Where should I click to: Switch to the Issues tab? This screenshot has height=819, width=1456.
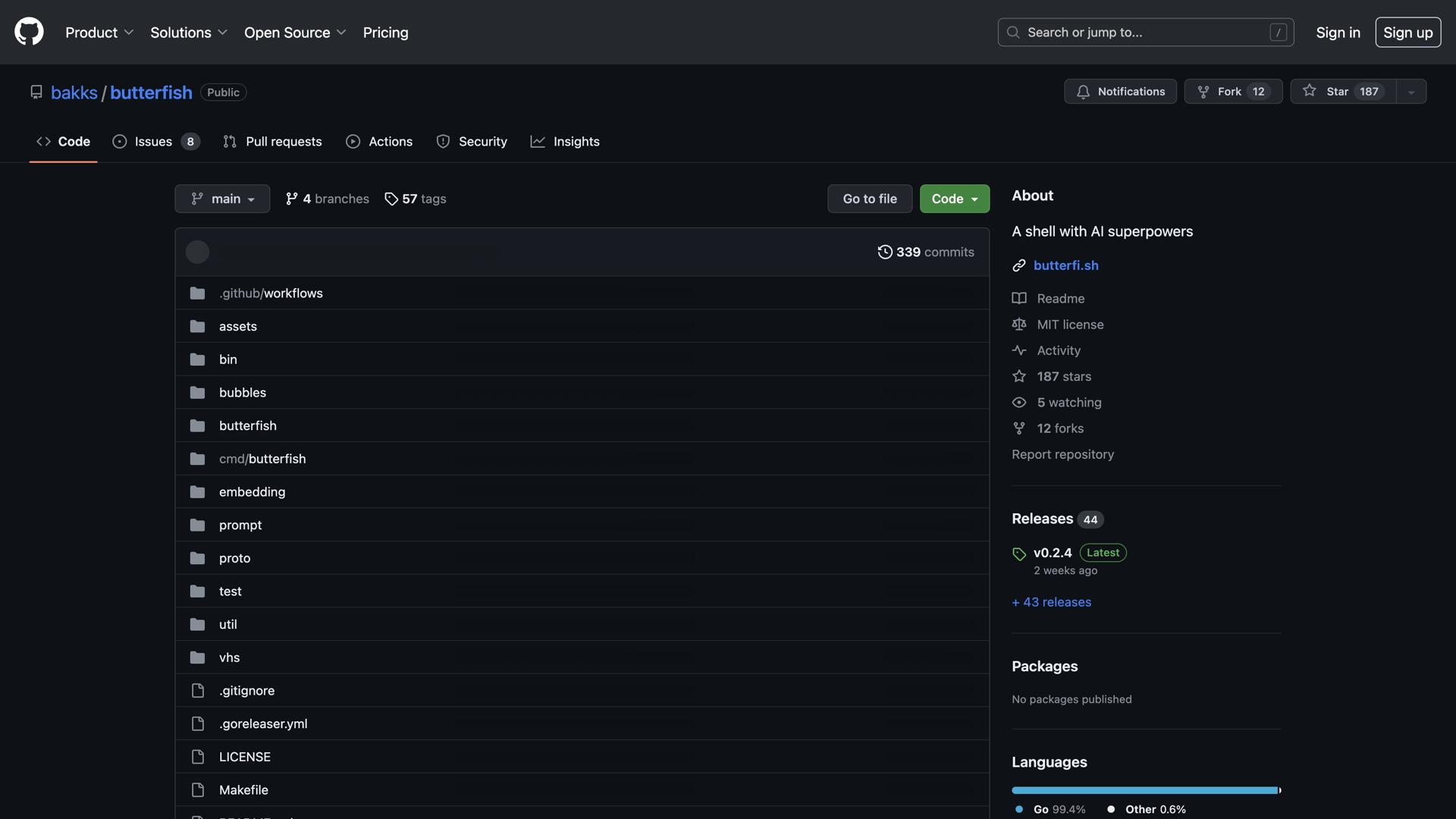(155, 142)
